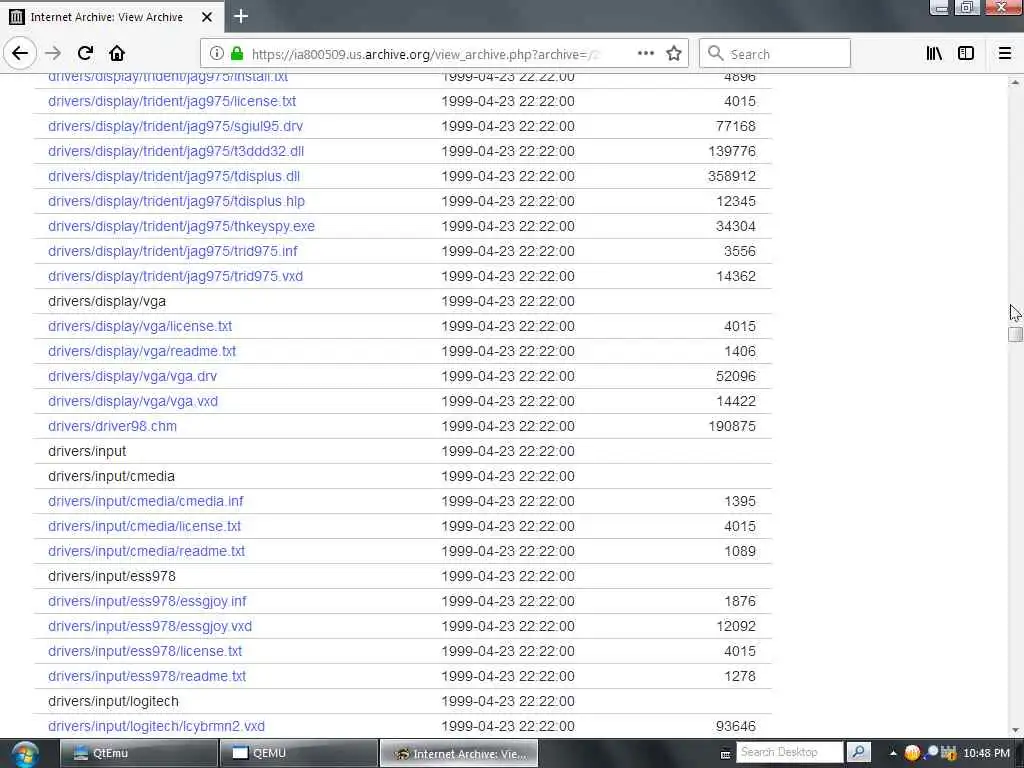Click the forward navigation arrow
The image size is (1024, 768).
[x=53, y=53]
